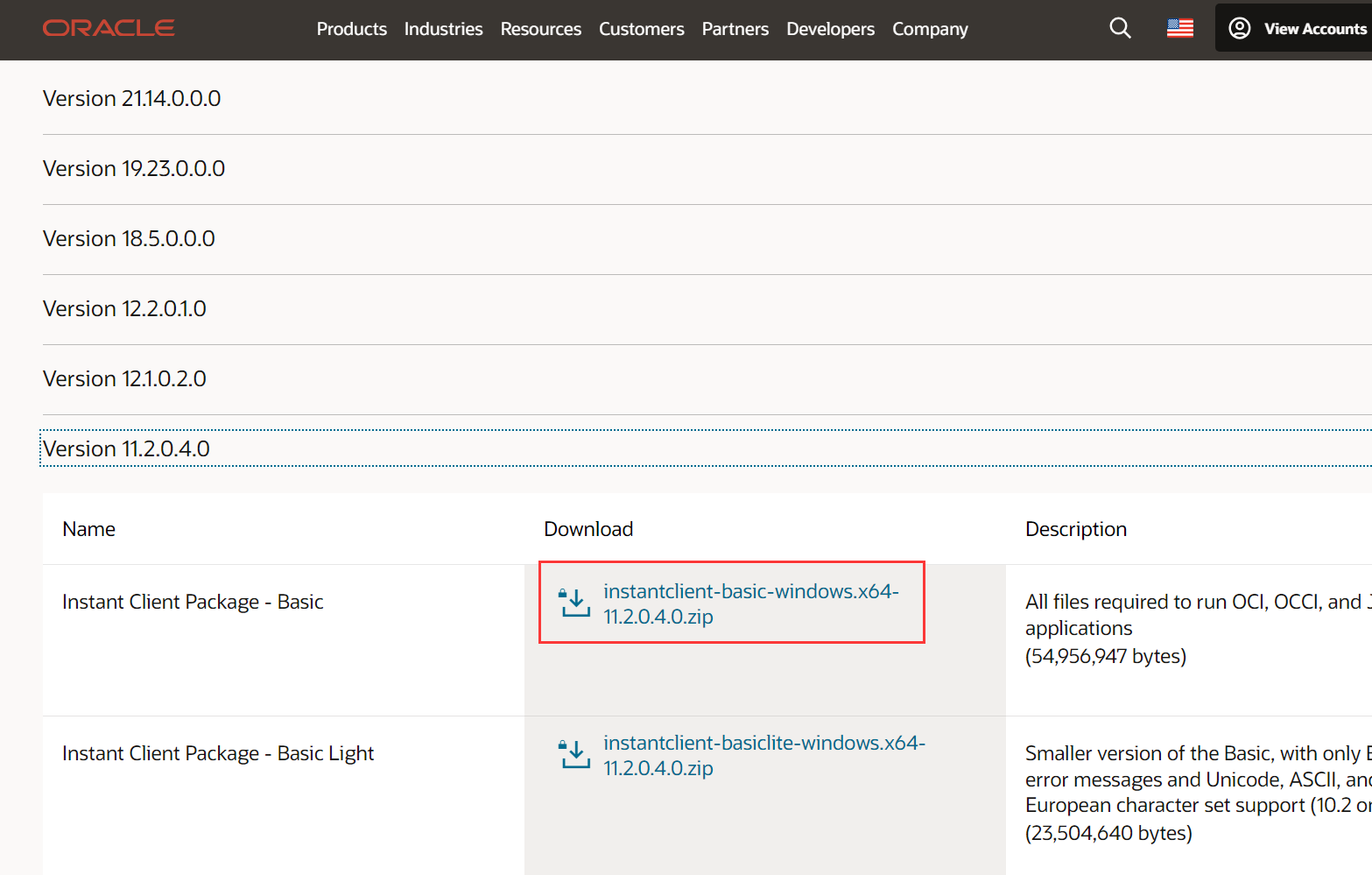Expand Version 18.5.0.0.0 section
This screenshot has width=1372, height=875.
point(129,238)
